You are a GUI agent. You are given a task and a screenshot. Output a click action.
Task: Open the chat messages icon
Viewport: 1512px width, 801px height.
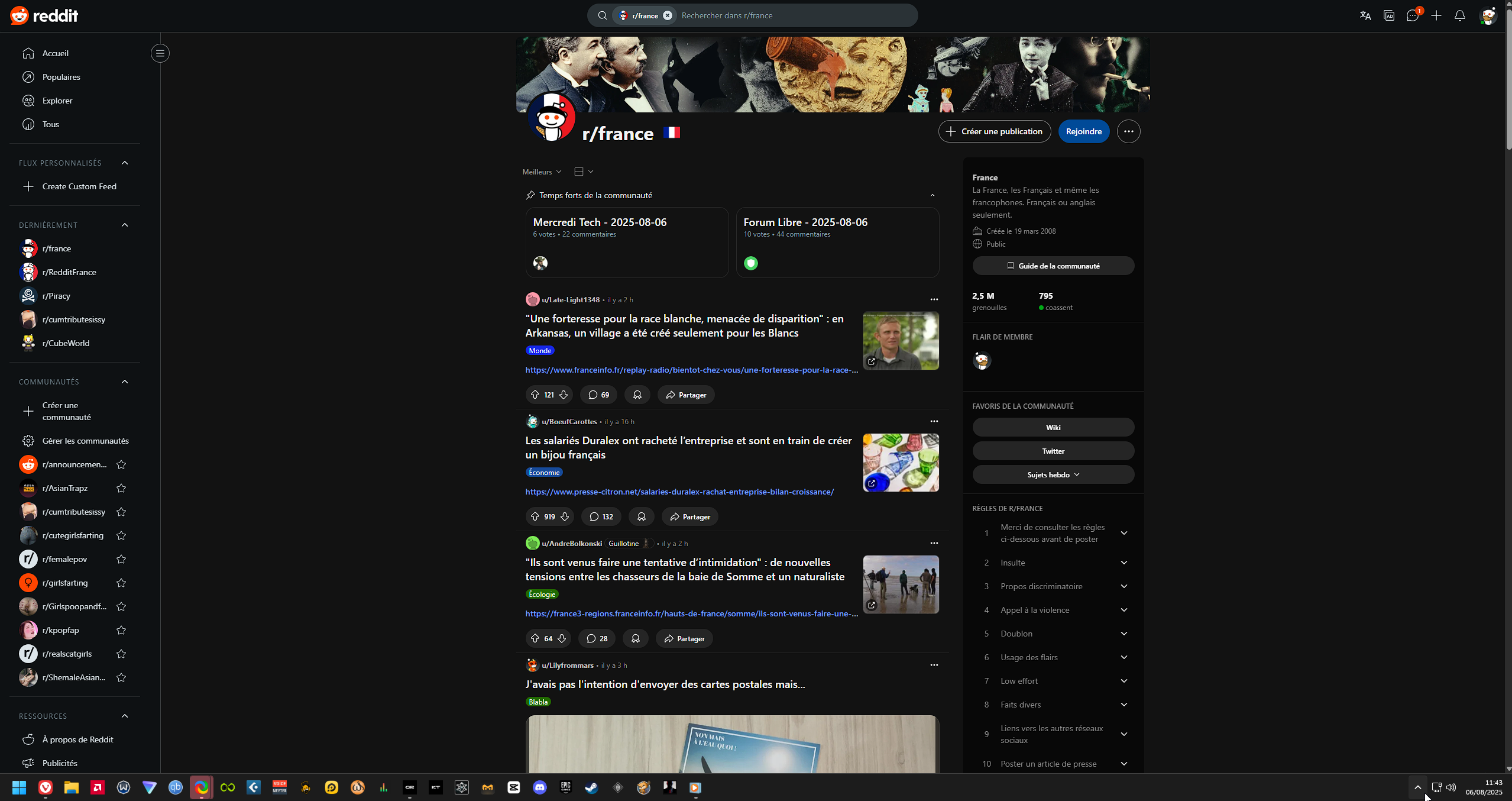pos(1413,15)
